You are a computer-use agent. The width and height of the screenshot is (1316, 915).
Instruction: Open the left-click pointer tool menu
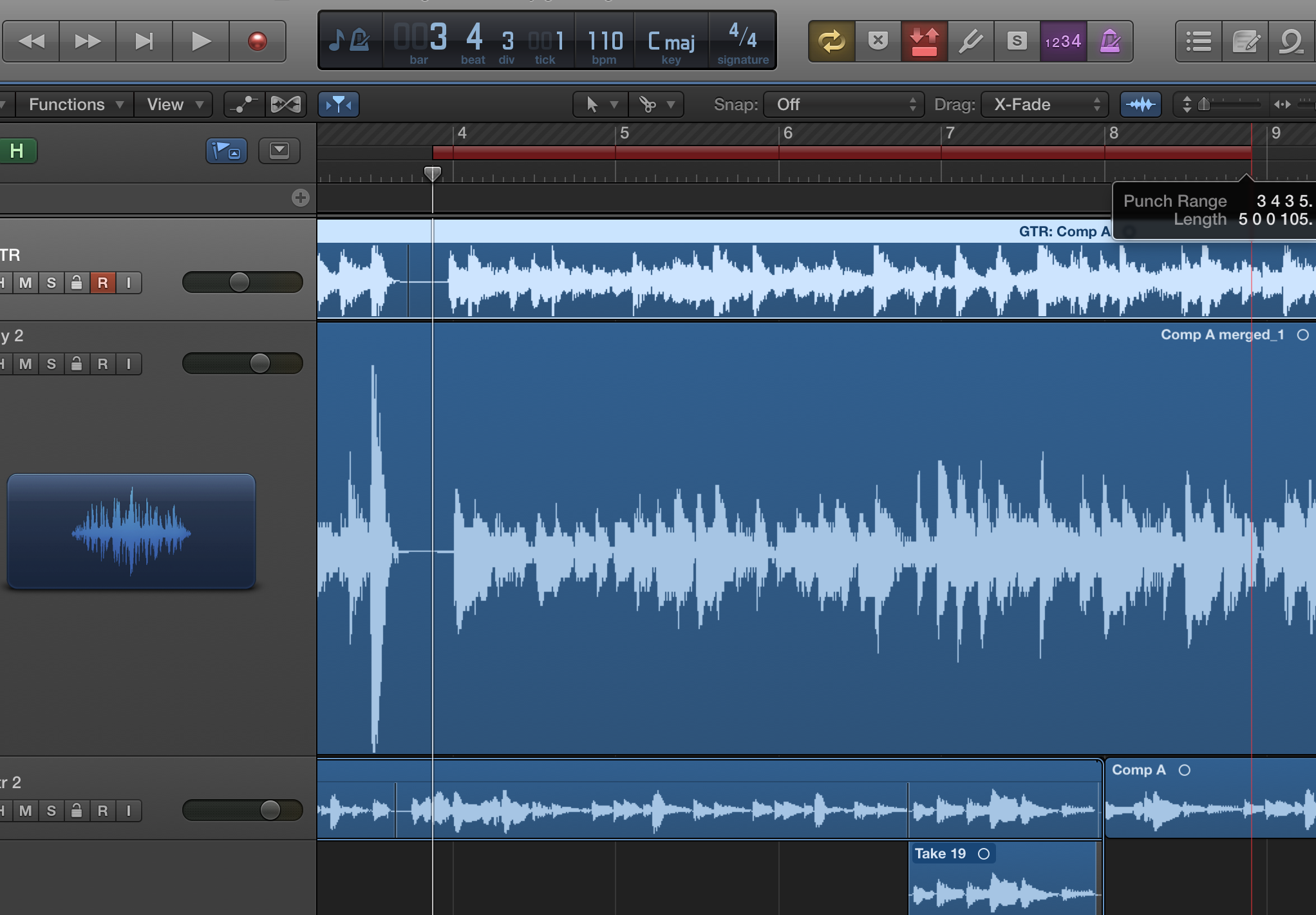tap(599, 104)
